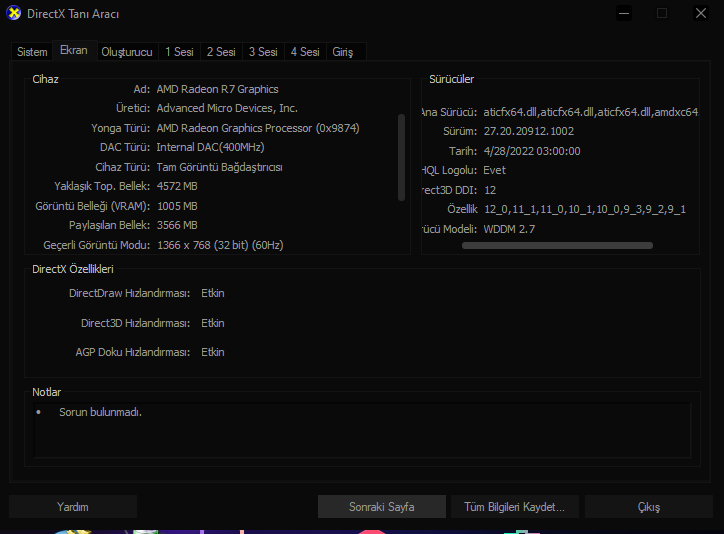Click the Görüntü Belleği (VRAM) label
Viewport: 724px width, 534px height.
pos(93,206)
